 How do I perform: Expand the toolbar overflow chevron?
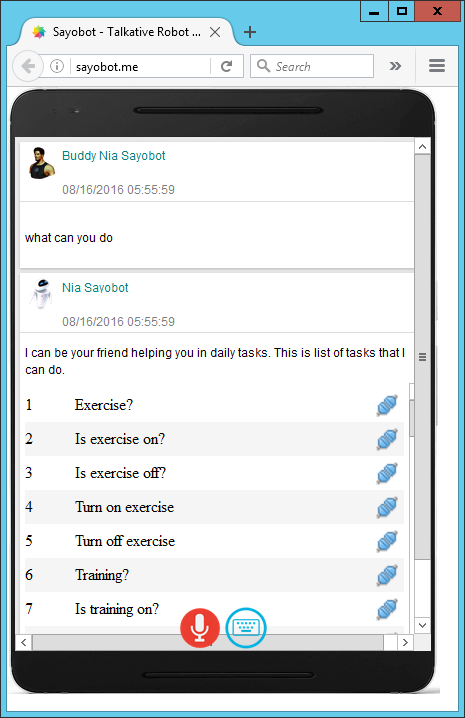(395, 66)
